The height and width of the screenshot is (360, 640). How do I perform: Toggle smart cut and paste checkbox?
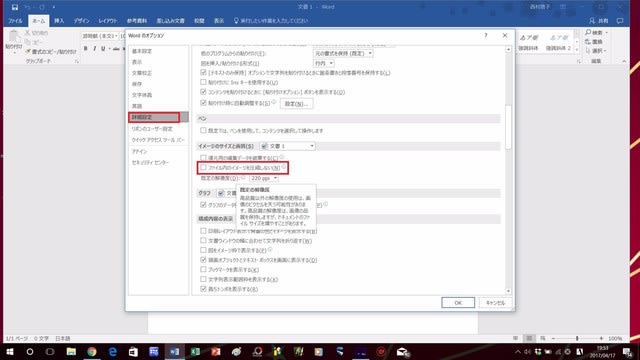tap(203, 103)
